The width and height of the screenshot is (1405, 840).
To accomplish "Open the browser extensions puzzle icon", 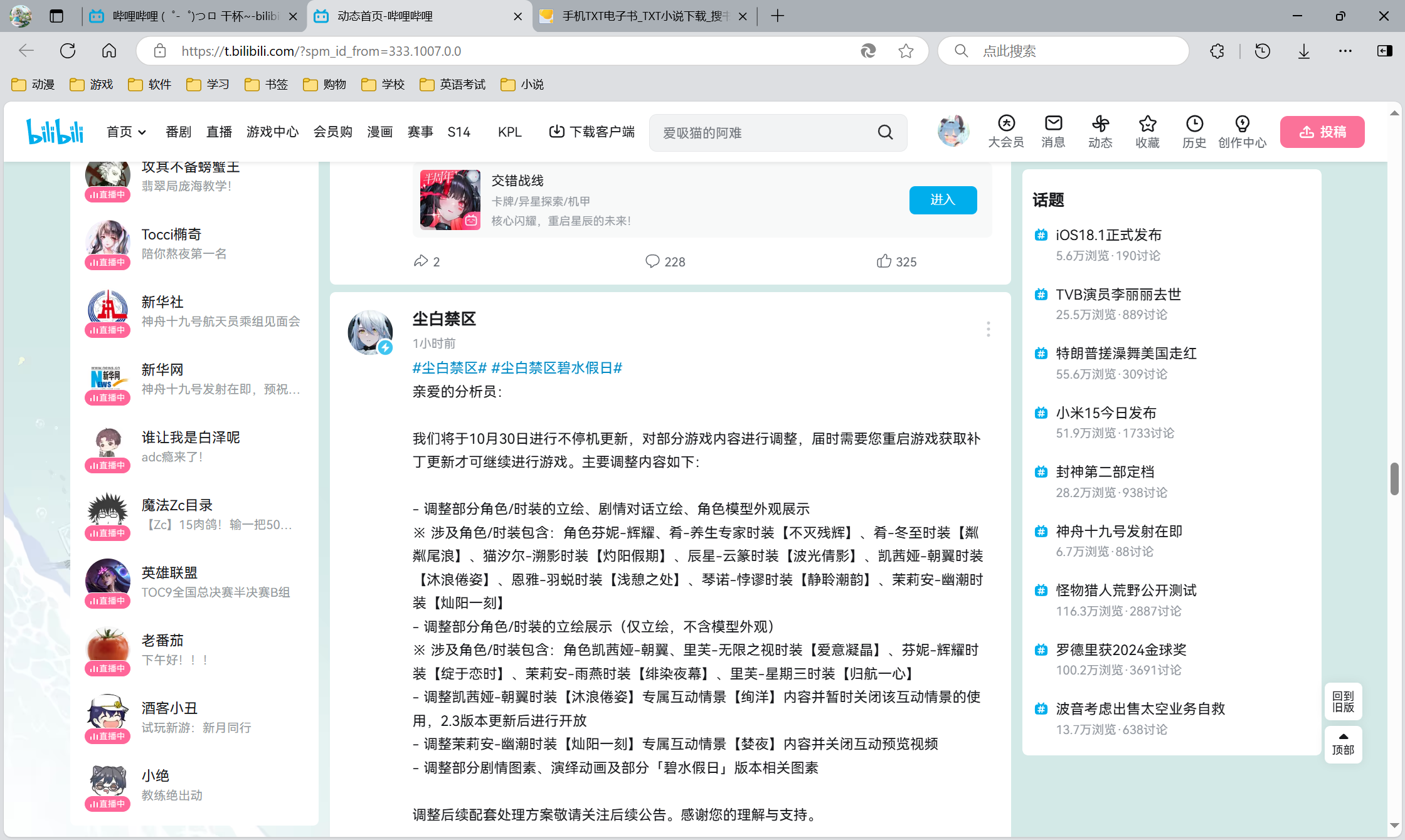I will 1217,51.
